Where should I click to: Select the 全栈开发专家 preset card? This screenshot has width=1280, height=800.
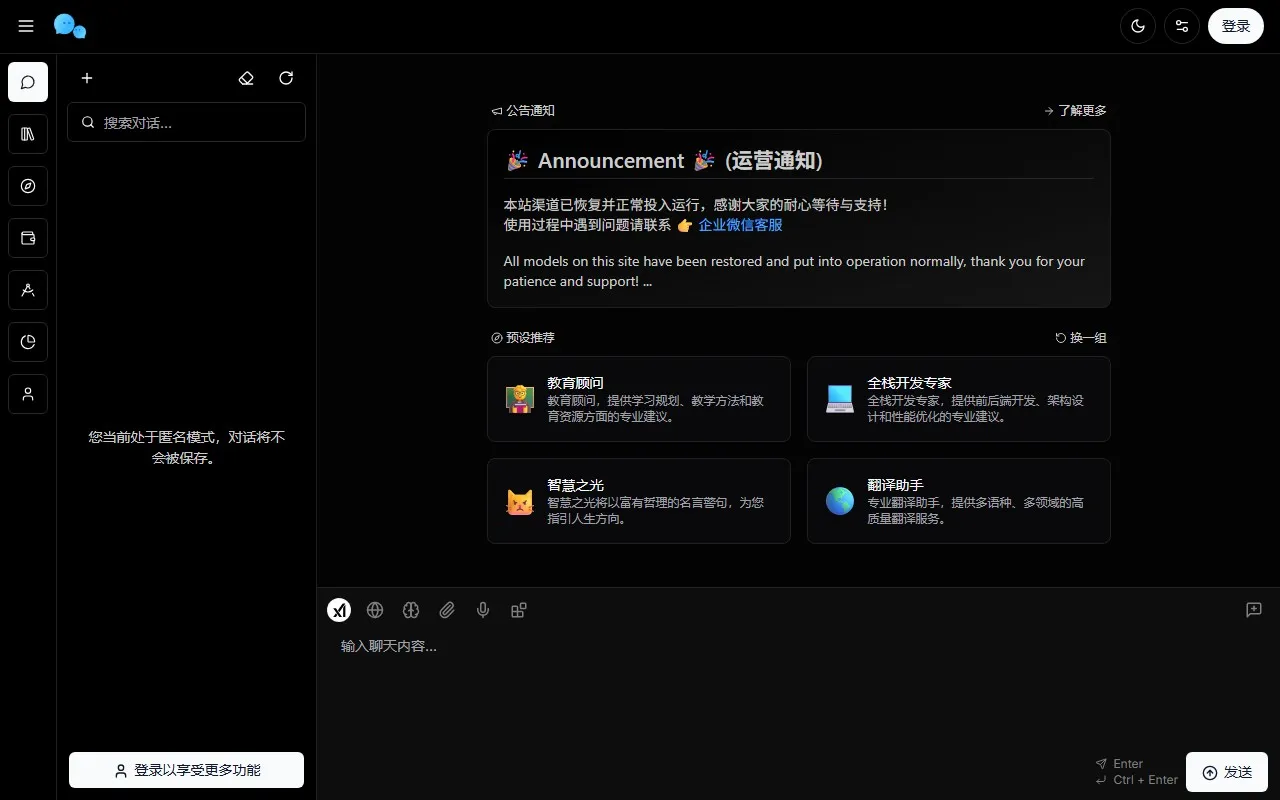click(958, 399)
